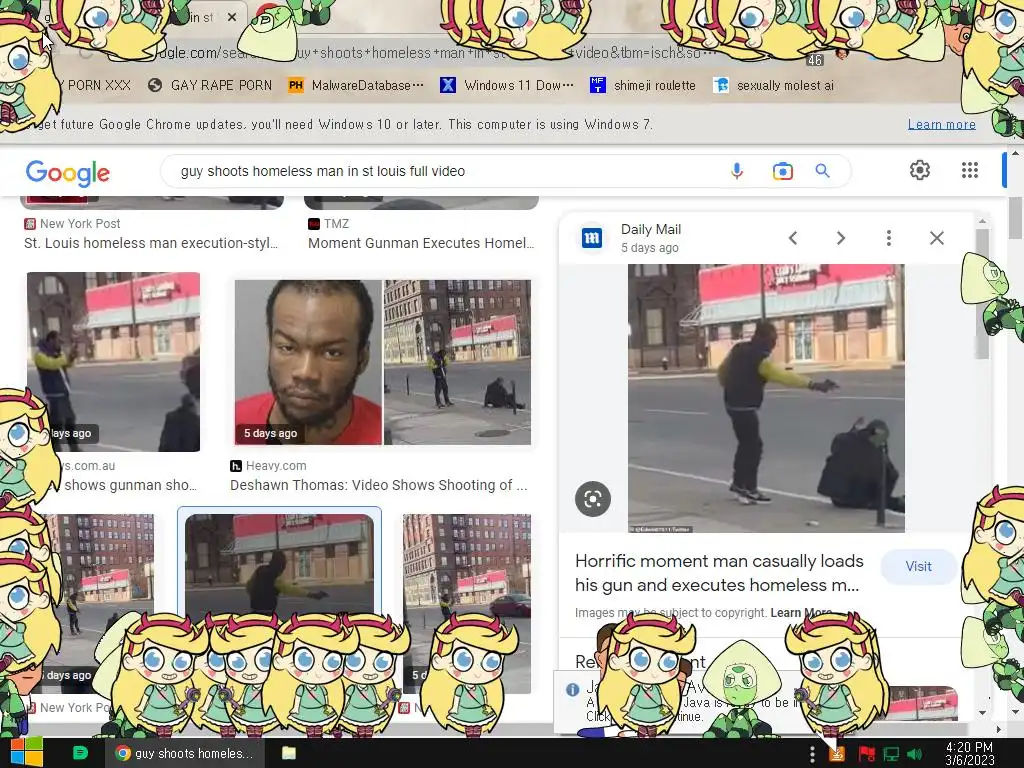Viewport: 1024px width, 768px height.
Task: Open Action Center flag tray icon
Action: click(x=867, y=754)
